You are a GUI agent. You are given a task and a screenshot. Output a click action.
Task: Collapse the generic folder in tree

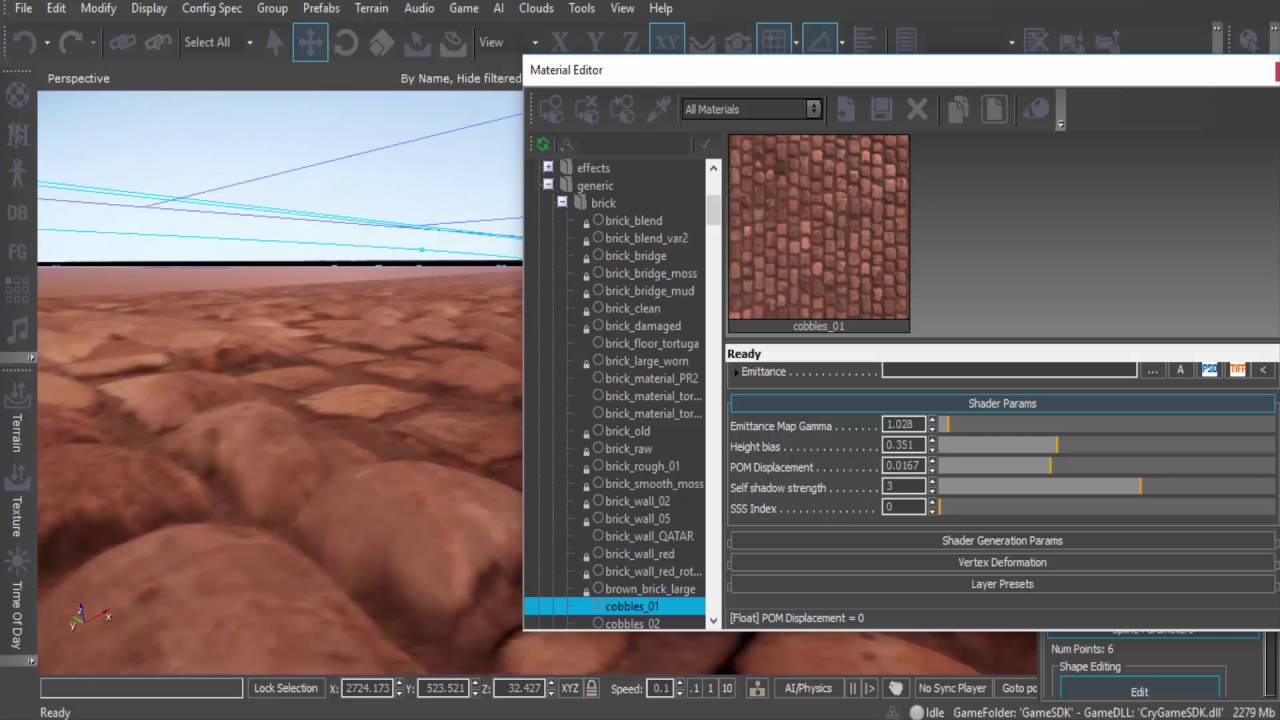tap(548, 185)
